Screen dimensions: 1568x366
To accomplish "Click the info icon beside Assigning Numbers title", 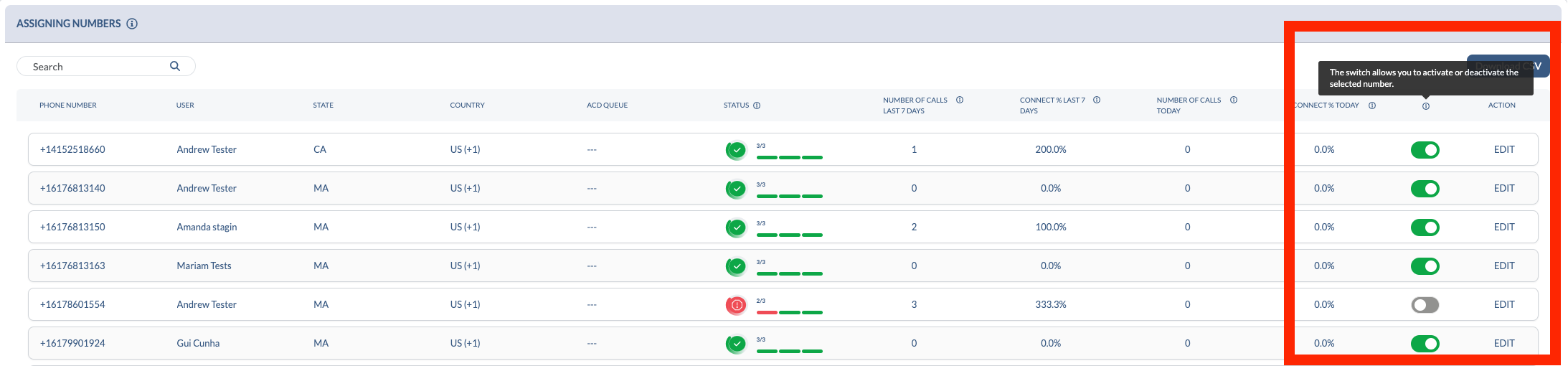I will pyautogui.click(x=132, y=24).
